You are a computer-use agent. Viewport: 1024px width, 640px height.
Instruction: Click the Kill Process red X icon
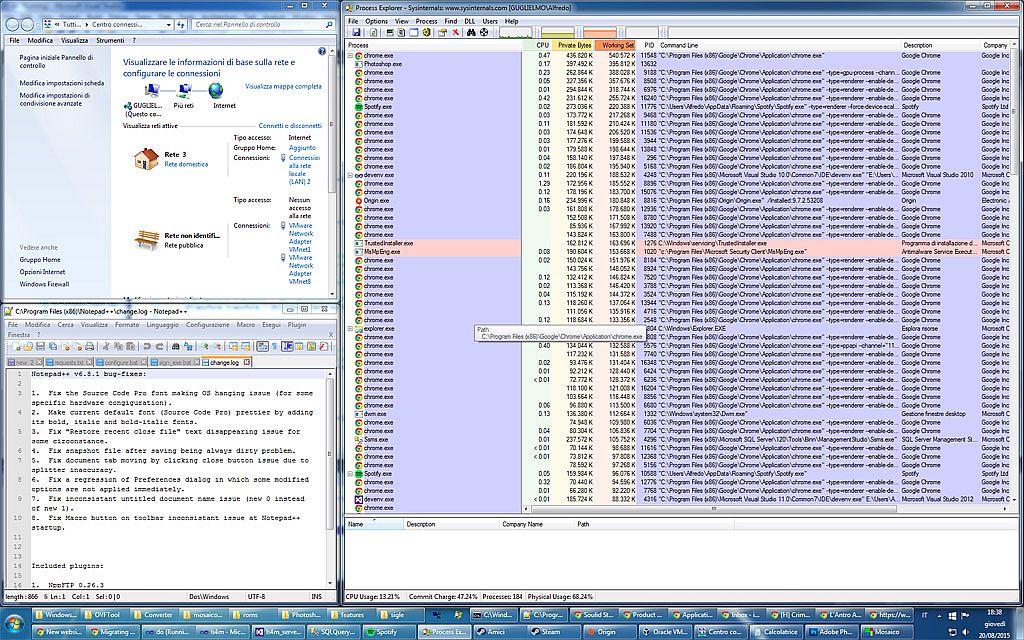pyautogui.click(x=454, y=33)
